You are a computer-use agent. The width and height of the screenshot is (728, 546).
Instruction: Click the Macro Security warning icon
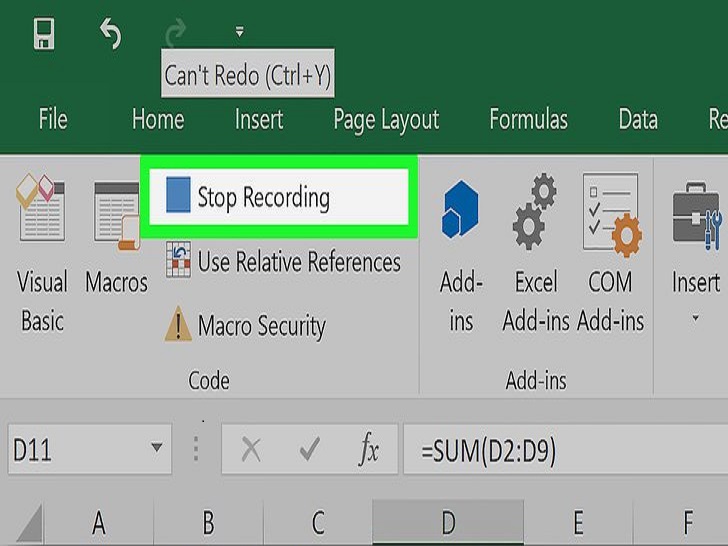[x=178, y=326]
